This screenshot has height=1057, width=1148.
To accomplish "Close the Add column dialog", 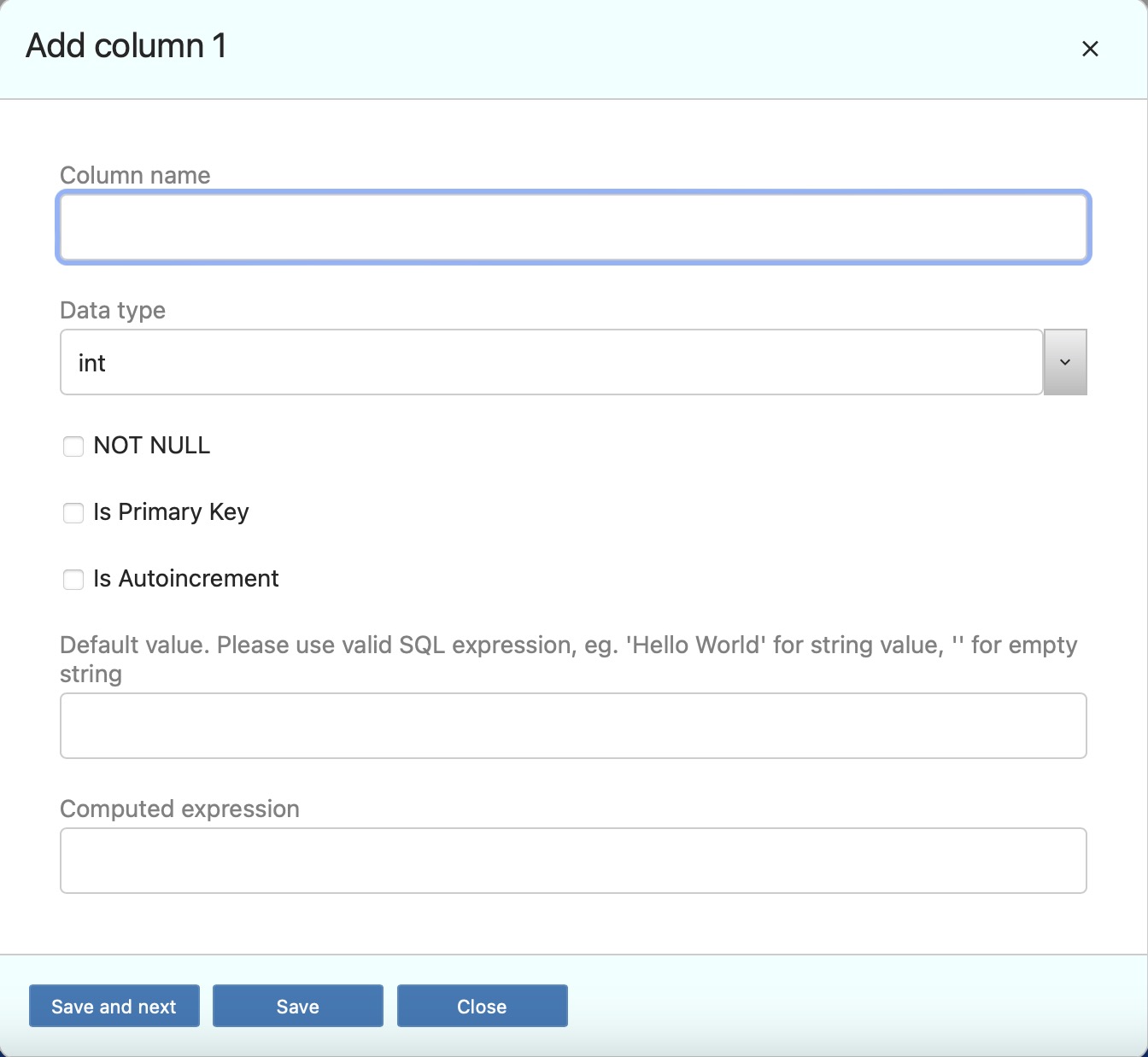I will pos(482,1006).
